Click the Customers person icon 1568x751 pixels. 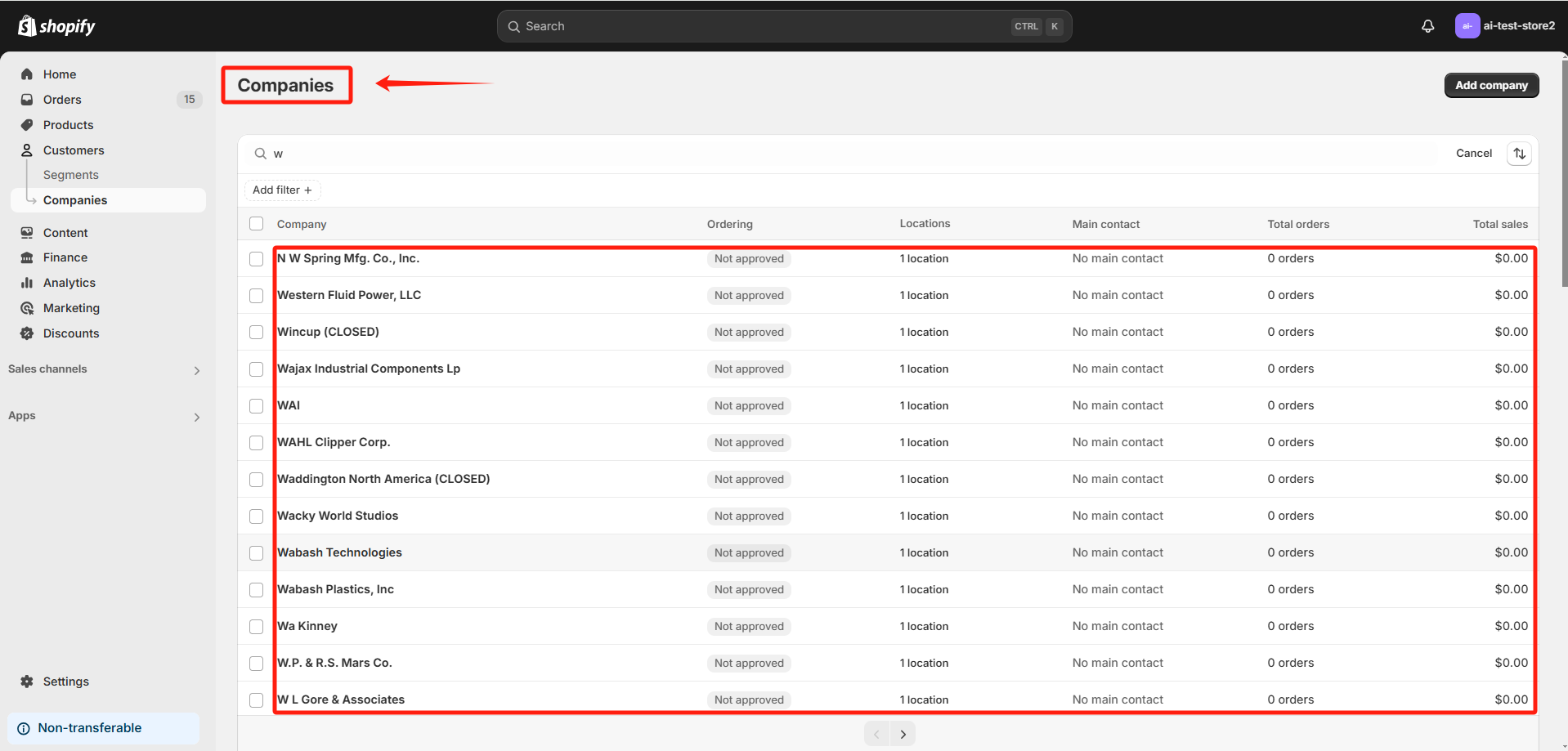click(27, 150)
